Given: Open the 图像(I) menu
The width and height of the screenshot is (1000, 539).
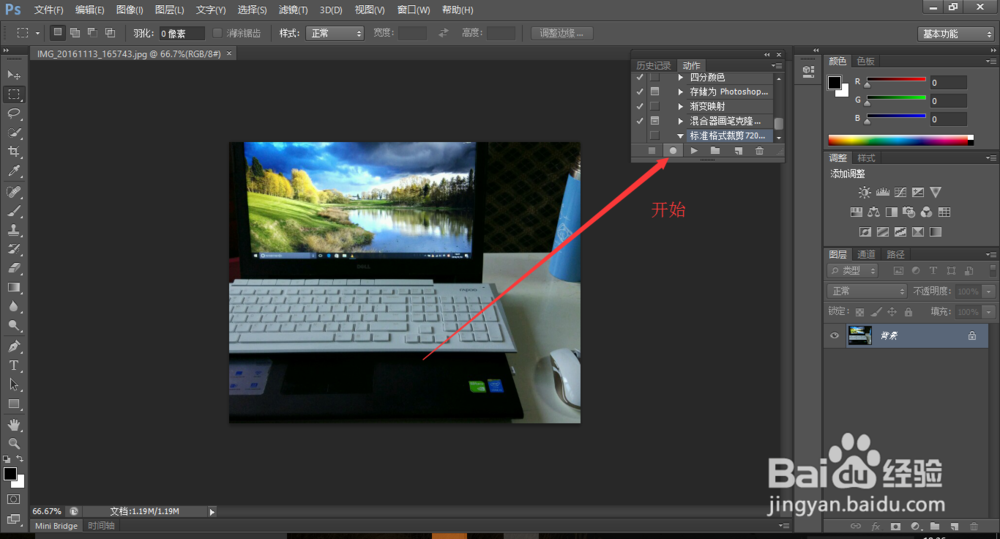Looking at the screenshot, I should click(129, 10).
